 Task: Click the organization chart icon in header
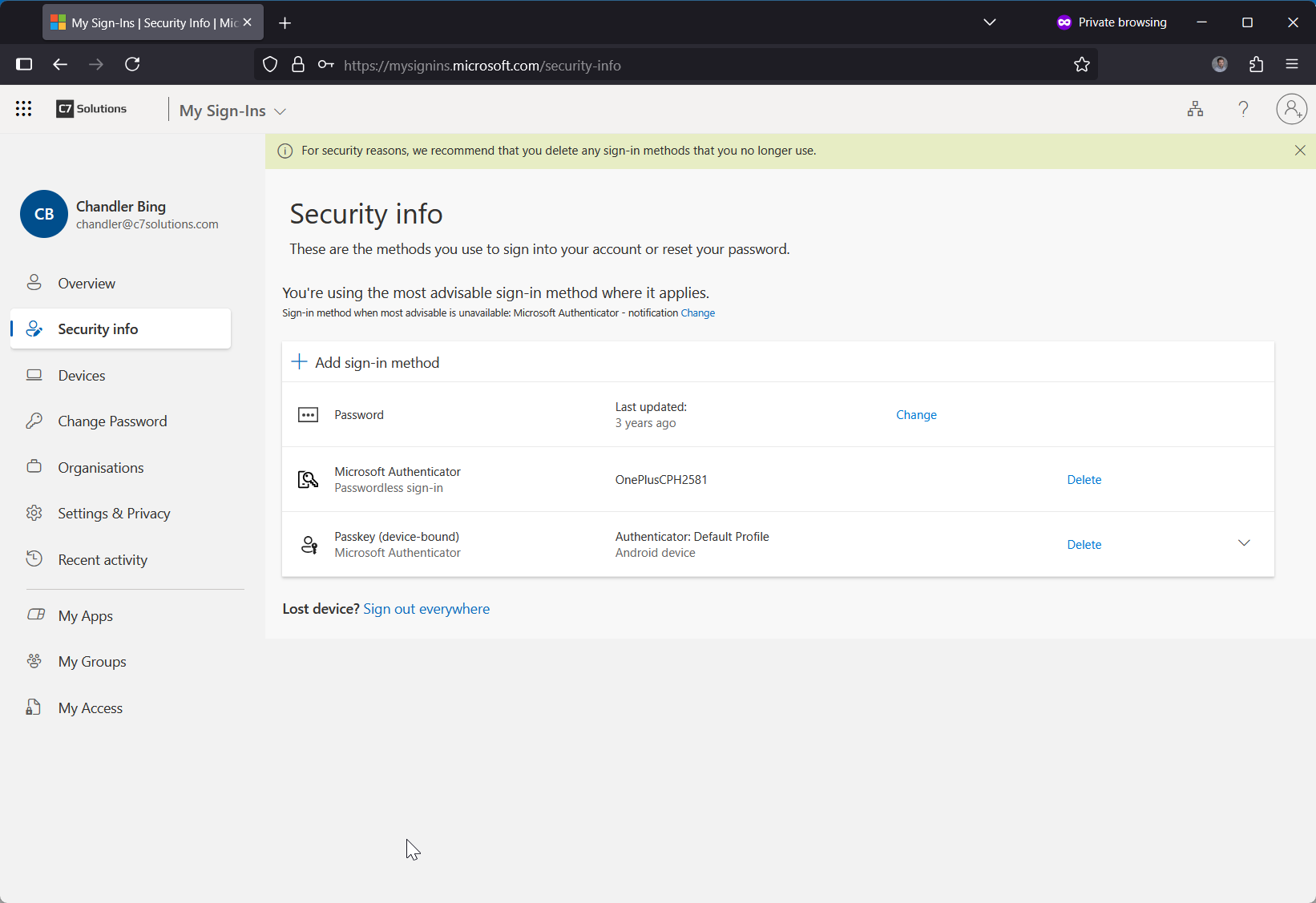click(1195, 109)
